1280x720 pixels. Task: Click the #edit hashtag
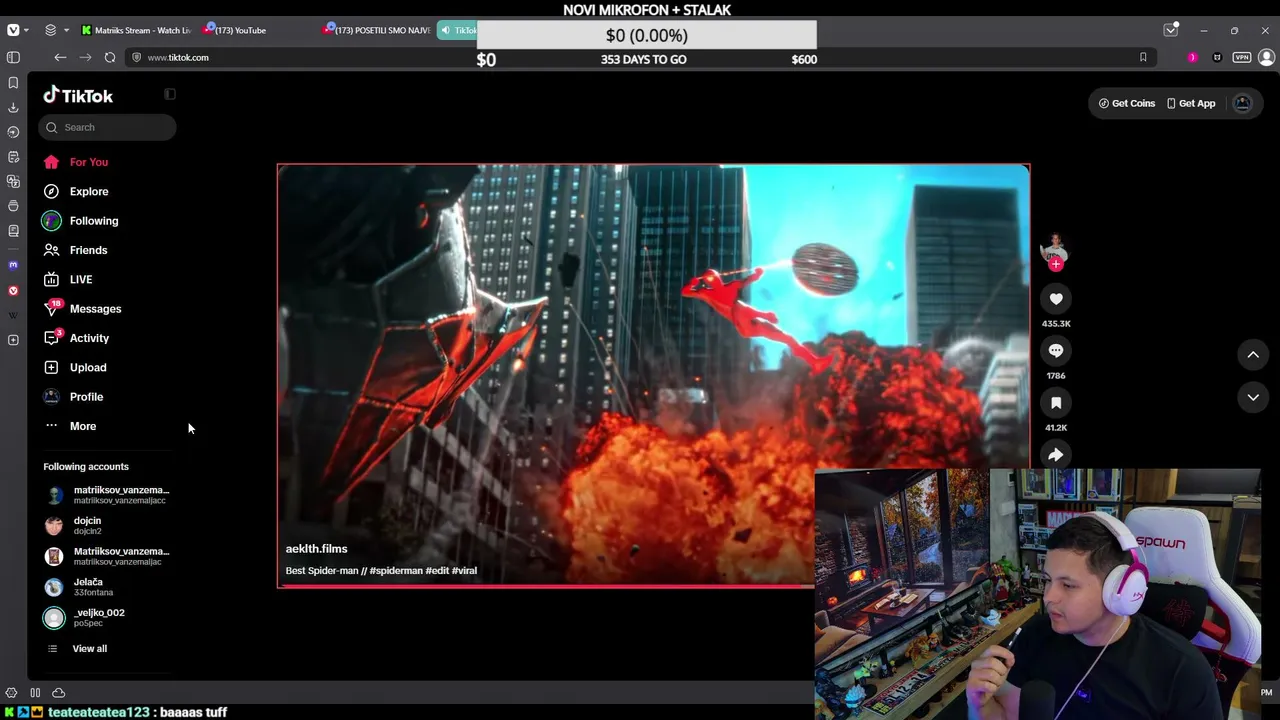tap(437, 571)
